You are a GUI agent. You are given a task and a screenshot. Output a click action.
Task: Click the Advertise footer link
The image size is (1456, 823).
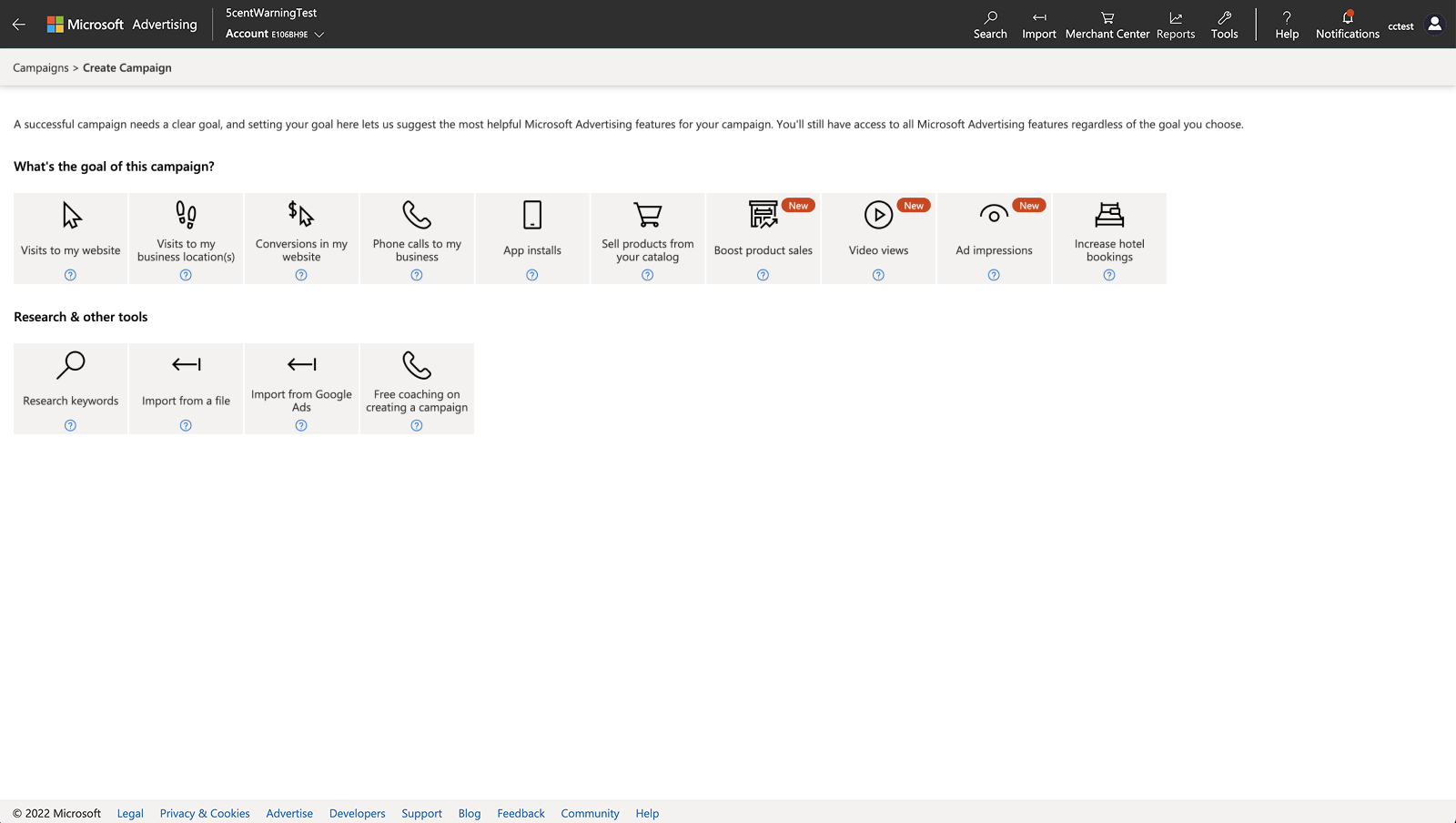tap(289, 814)
